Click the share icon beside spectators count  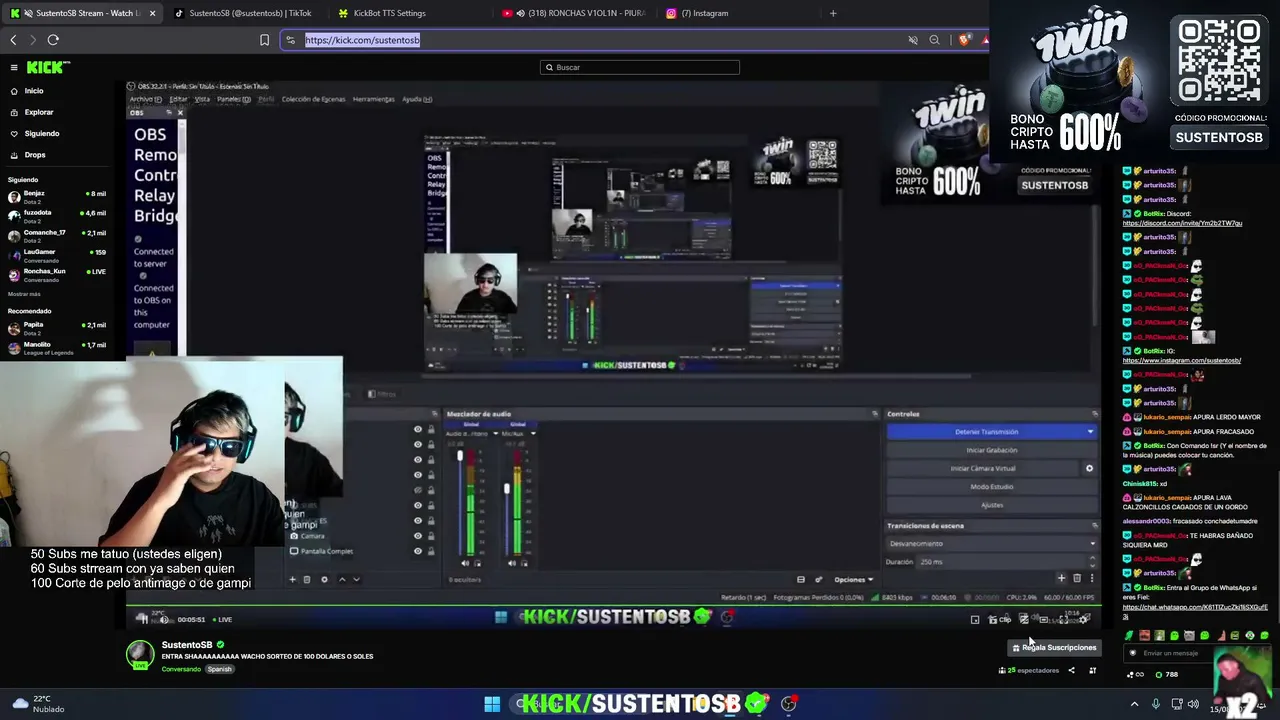(1071, 670)
